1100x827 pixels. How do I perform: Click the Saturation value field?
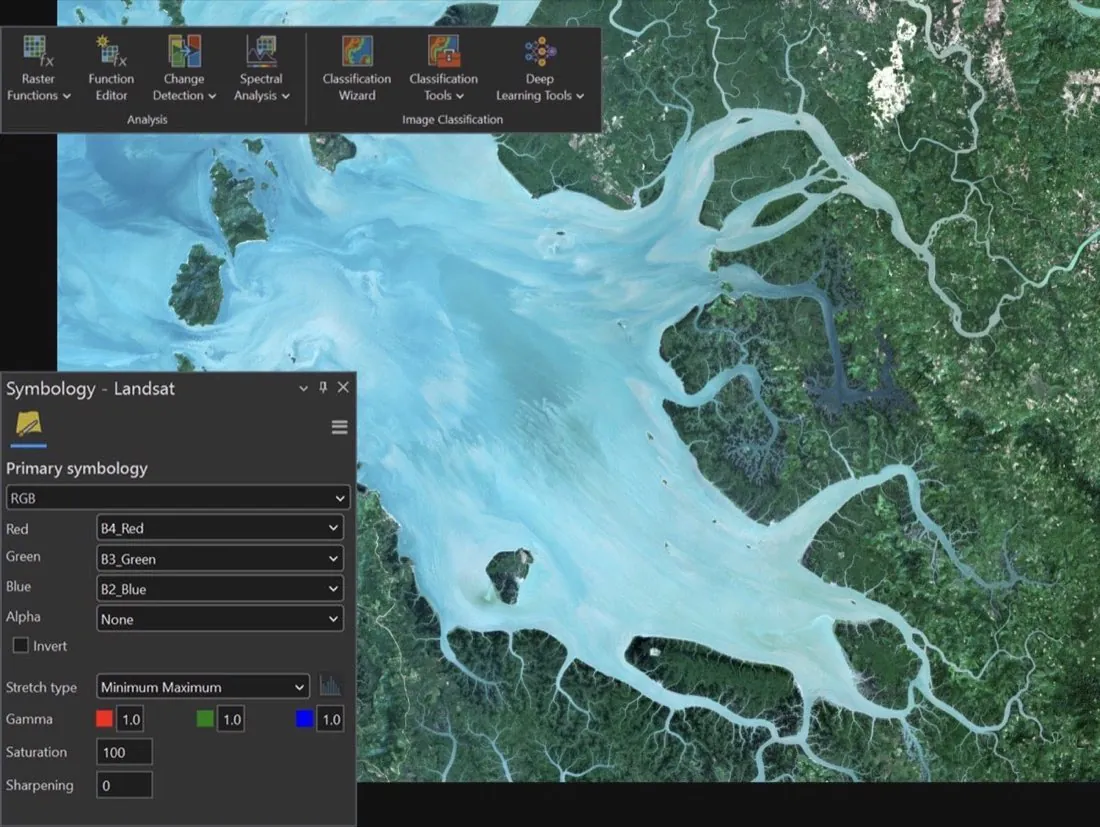click(124, 752)
